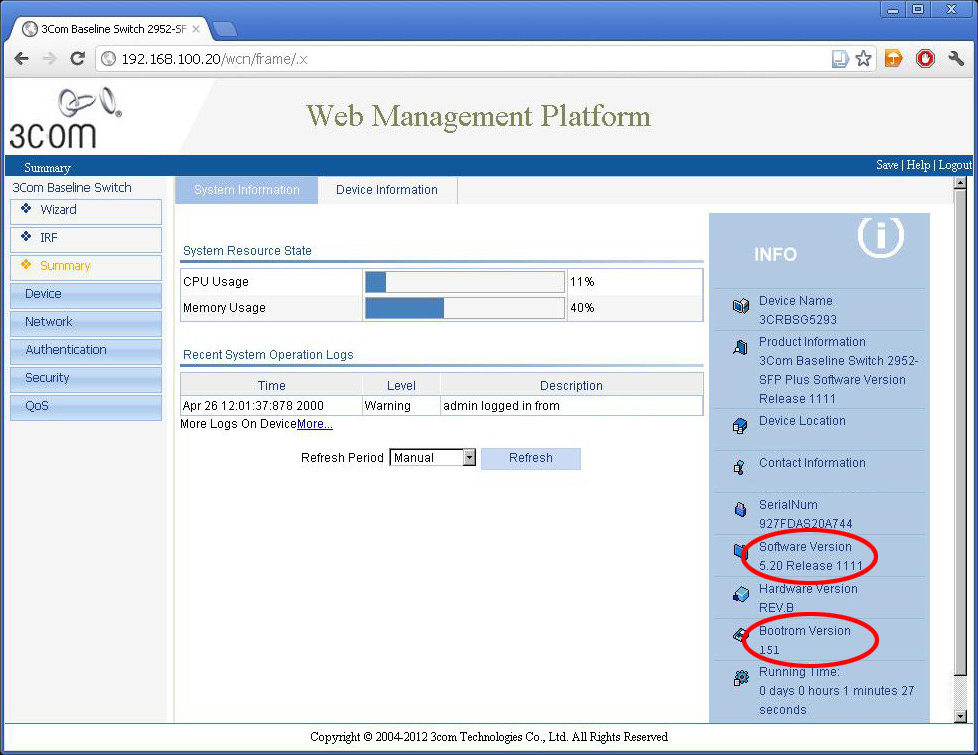Image resolution: width=978 pixels, height=755 pixels.
Task: Open the Refresh Period dropdown
Action: point(432,457)
